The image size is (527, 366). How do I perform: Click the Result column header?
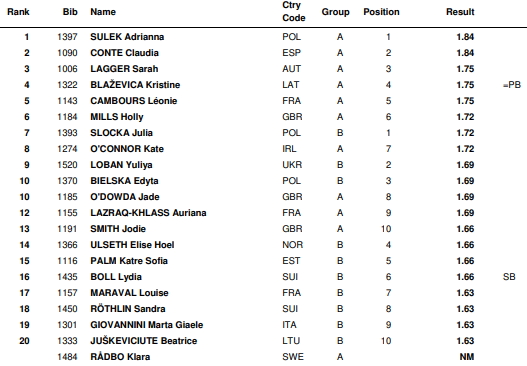point(460,12)
